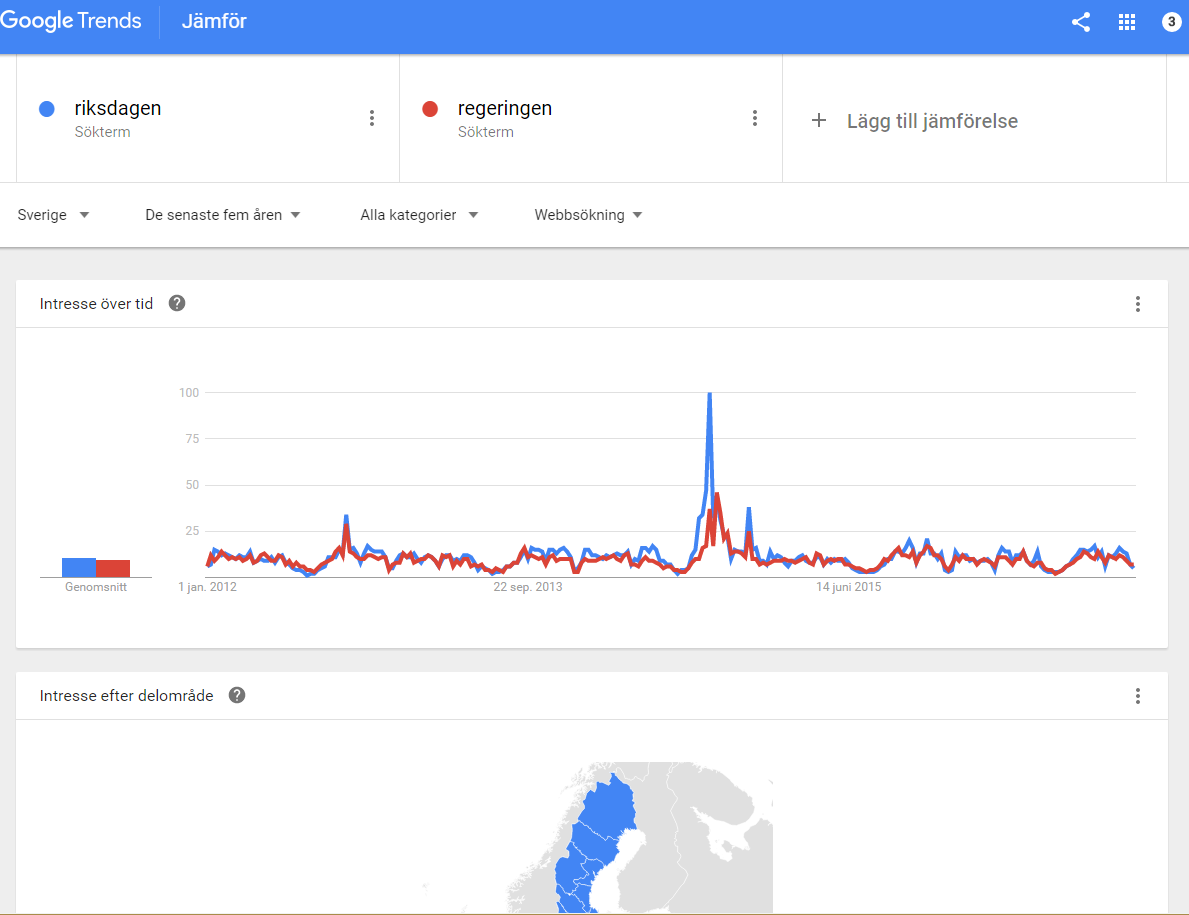The image size is (1189, 915).
Task: Click the share icon in header
Action: (x=1081, y=22)
